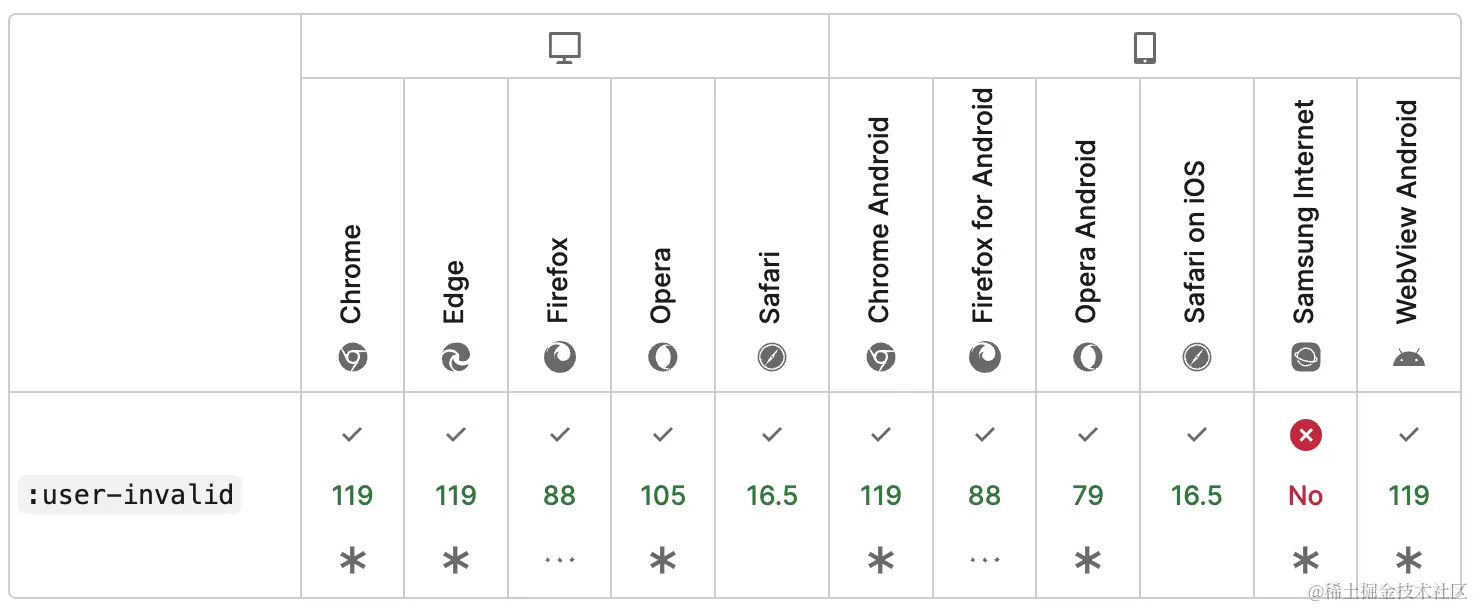1474x608 pixels.
Task: Expand the asterisk note under Samsung Internet
Action: coord(1305,561)
